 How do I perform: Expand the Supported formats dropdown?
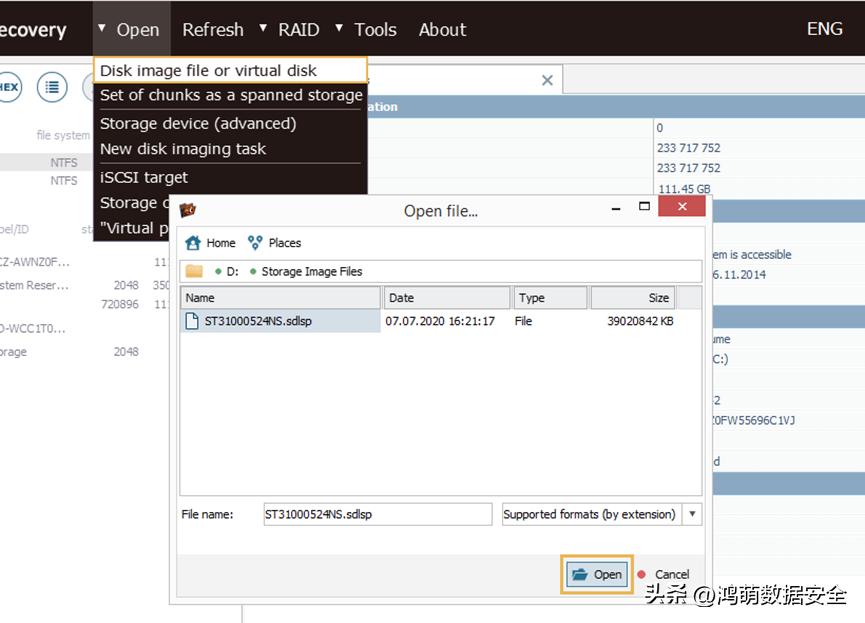(x=691, y=514)
